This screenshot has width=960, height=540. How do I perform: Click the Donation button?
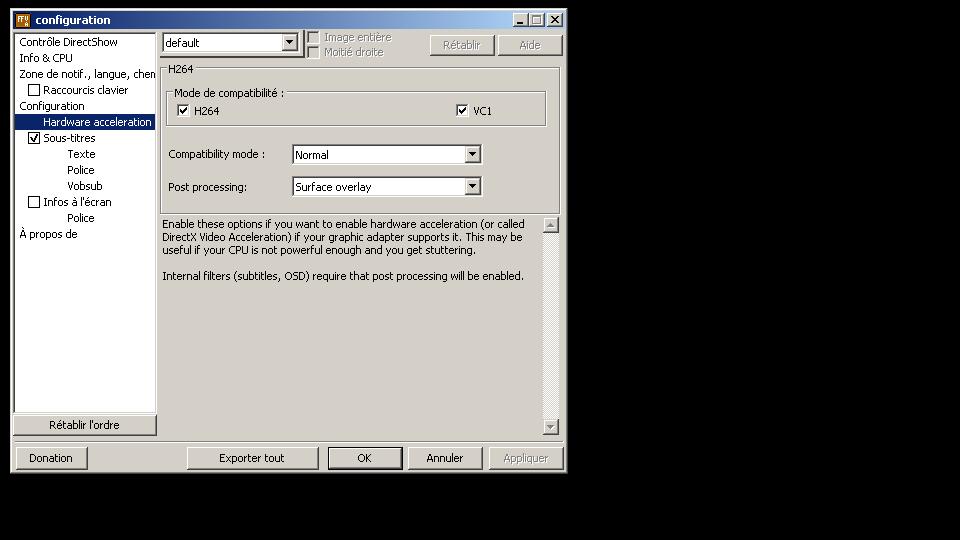click(x=51, y=458)
